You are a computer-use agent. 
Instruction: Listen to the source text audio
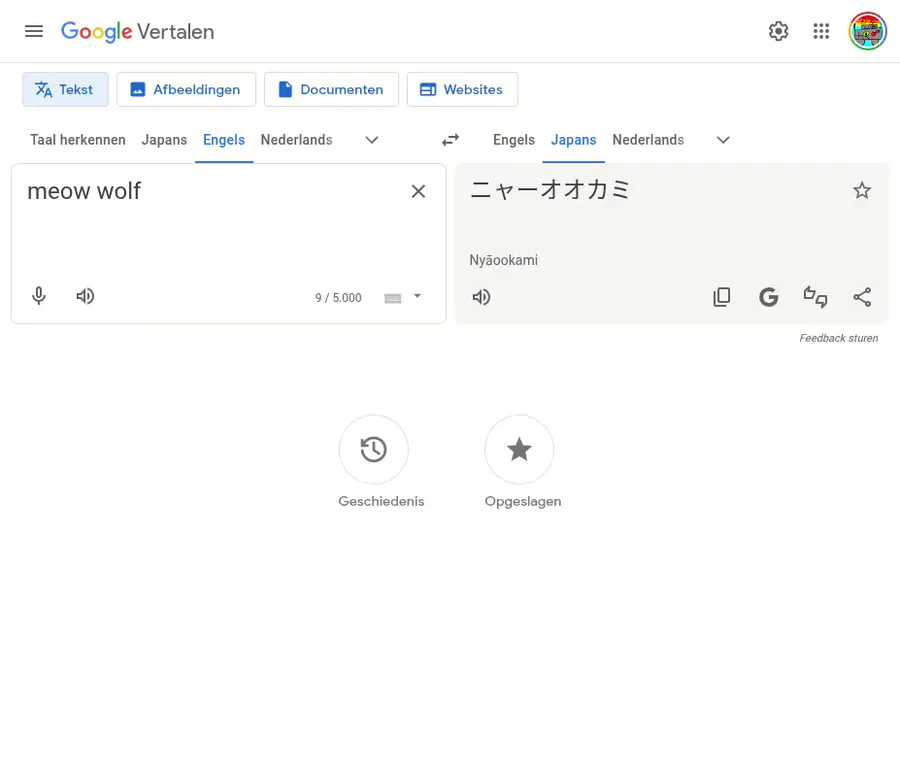[x=85, y=296]
